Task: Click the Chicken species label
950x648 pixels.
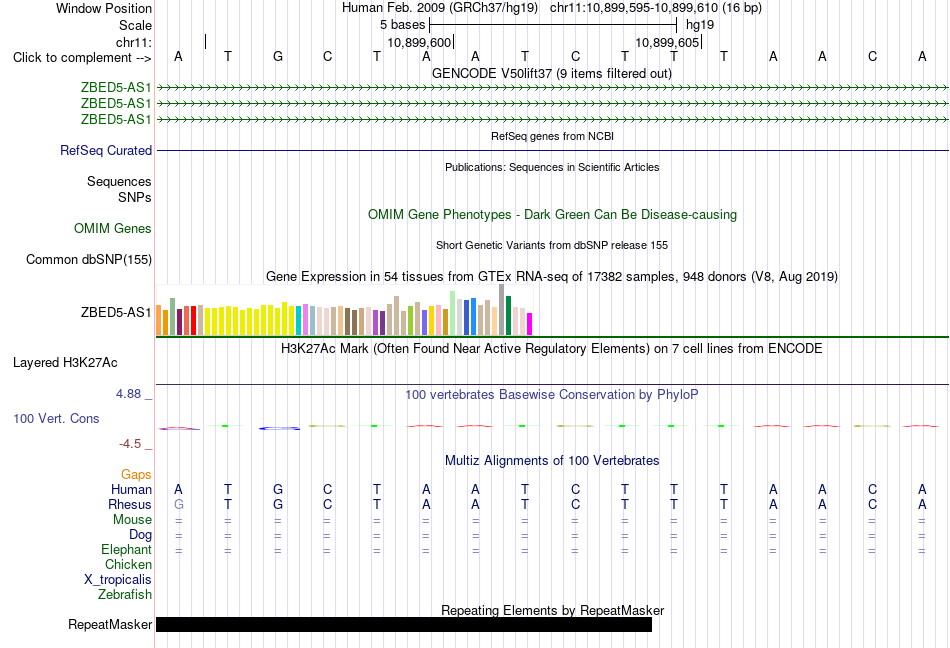Action: point(128,564)
